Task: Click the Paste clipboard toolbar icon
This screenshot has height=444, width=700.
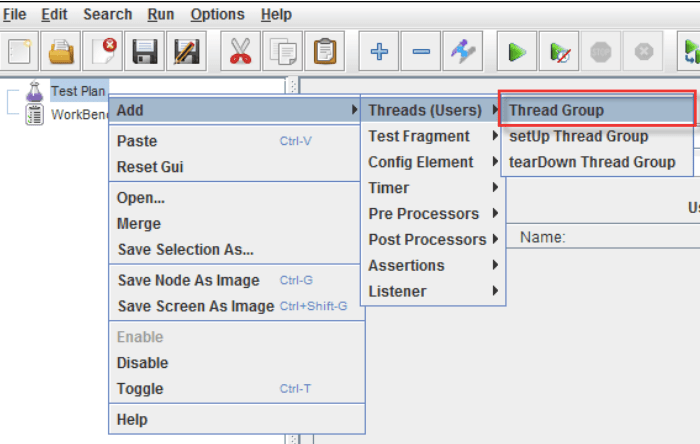Action: pos(325,51)
